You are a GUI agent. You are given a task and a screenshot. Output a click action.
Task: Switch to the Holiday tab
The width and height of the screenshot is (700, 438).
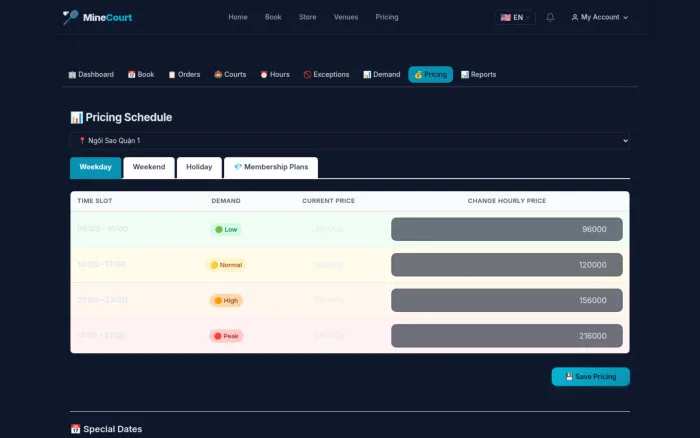click(199, 167)
